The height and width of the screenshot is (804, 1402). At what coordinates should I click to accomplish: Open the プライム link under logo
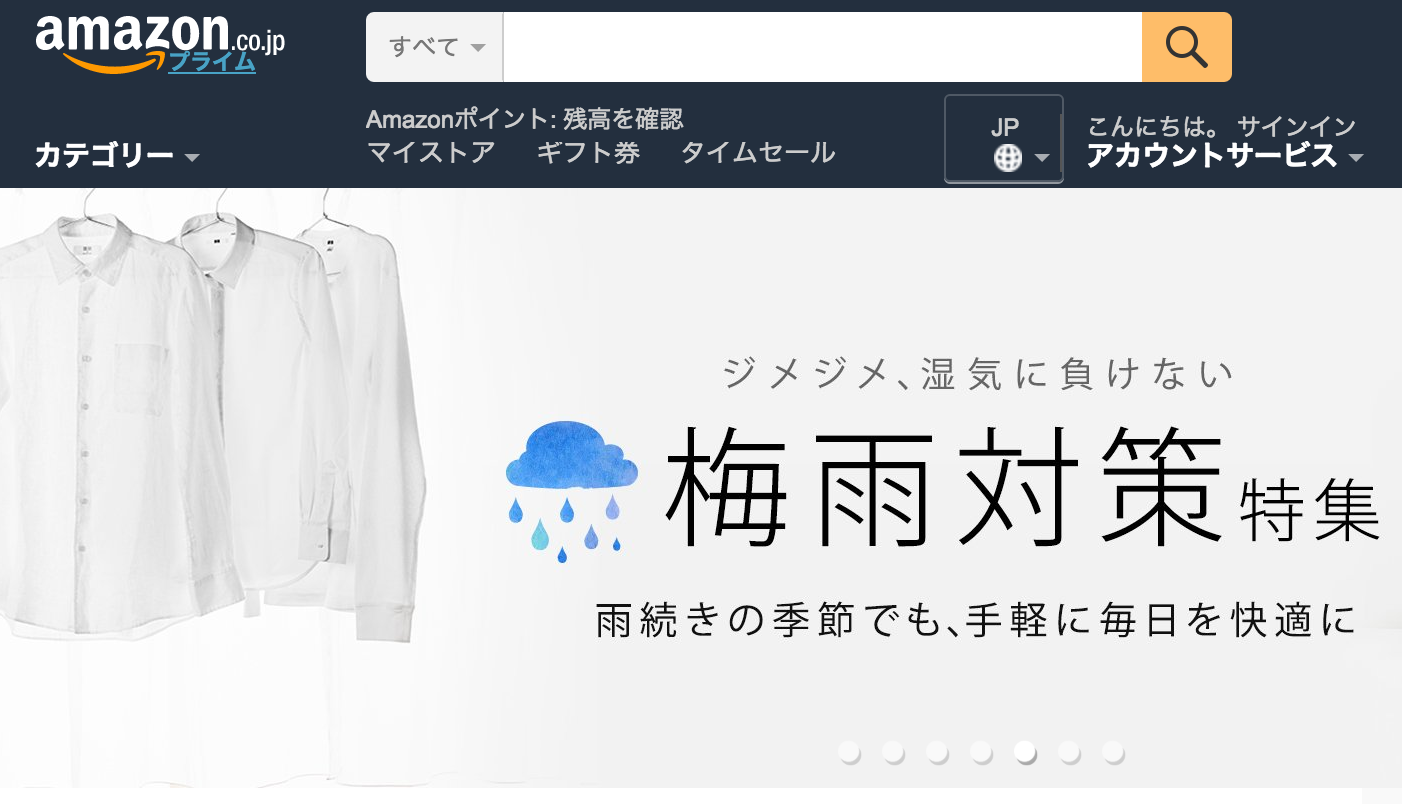pyautogui.click(x=211, y=62)
